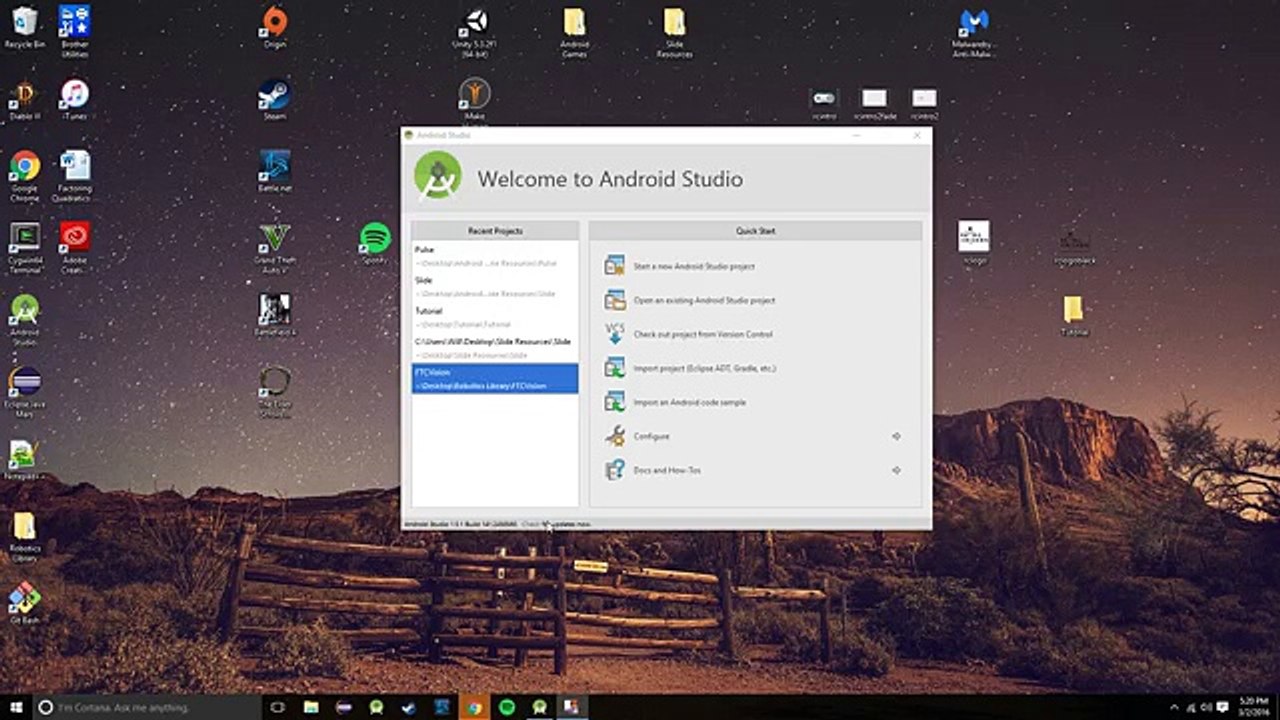Viewport: 1280px width, 720px height.
Task: Click the Brother Utilities desktop icon
Action: pos(74,31)
